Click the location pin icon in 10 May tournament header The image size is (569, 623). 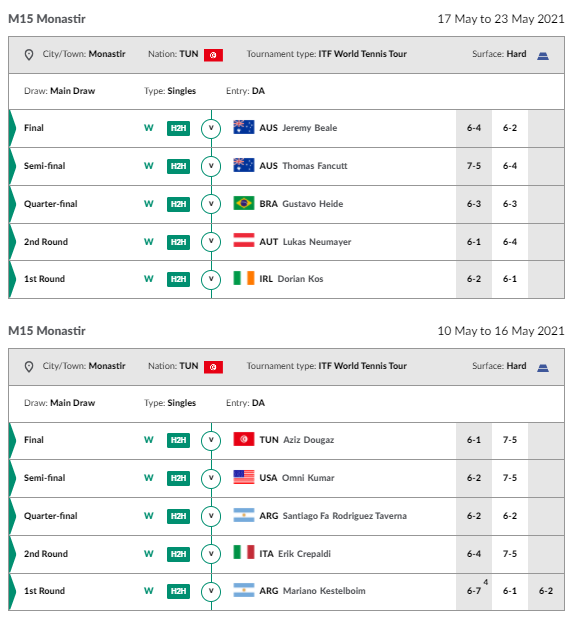pyautogui.click(x=29, y=367)
